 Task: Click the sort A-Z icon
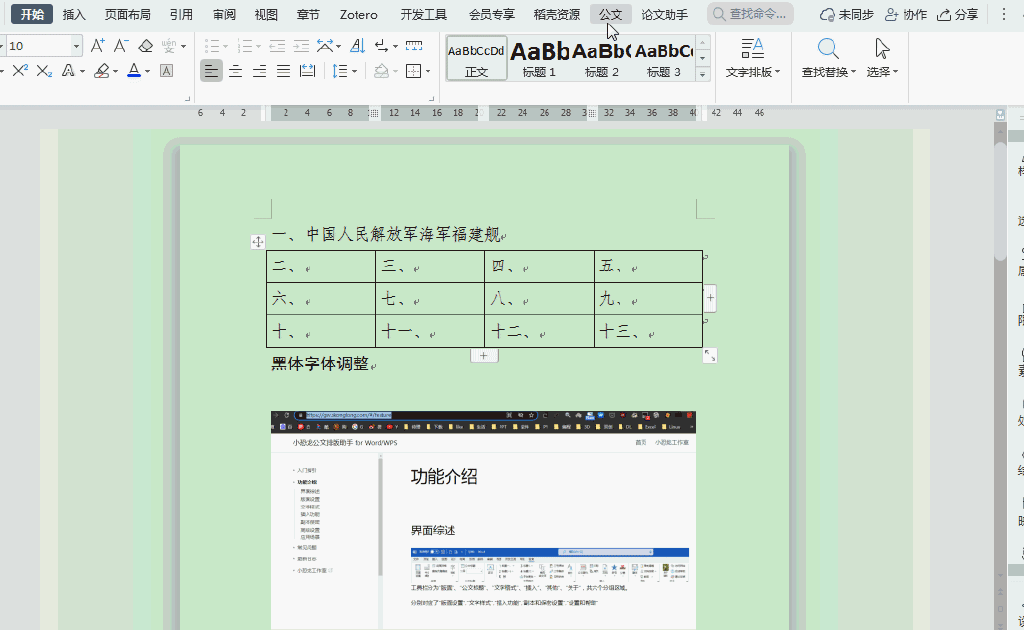tap(357, 46)
